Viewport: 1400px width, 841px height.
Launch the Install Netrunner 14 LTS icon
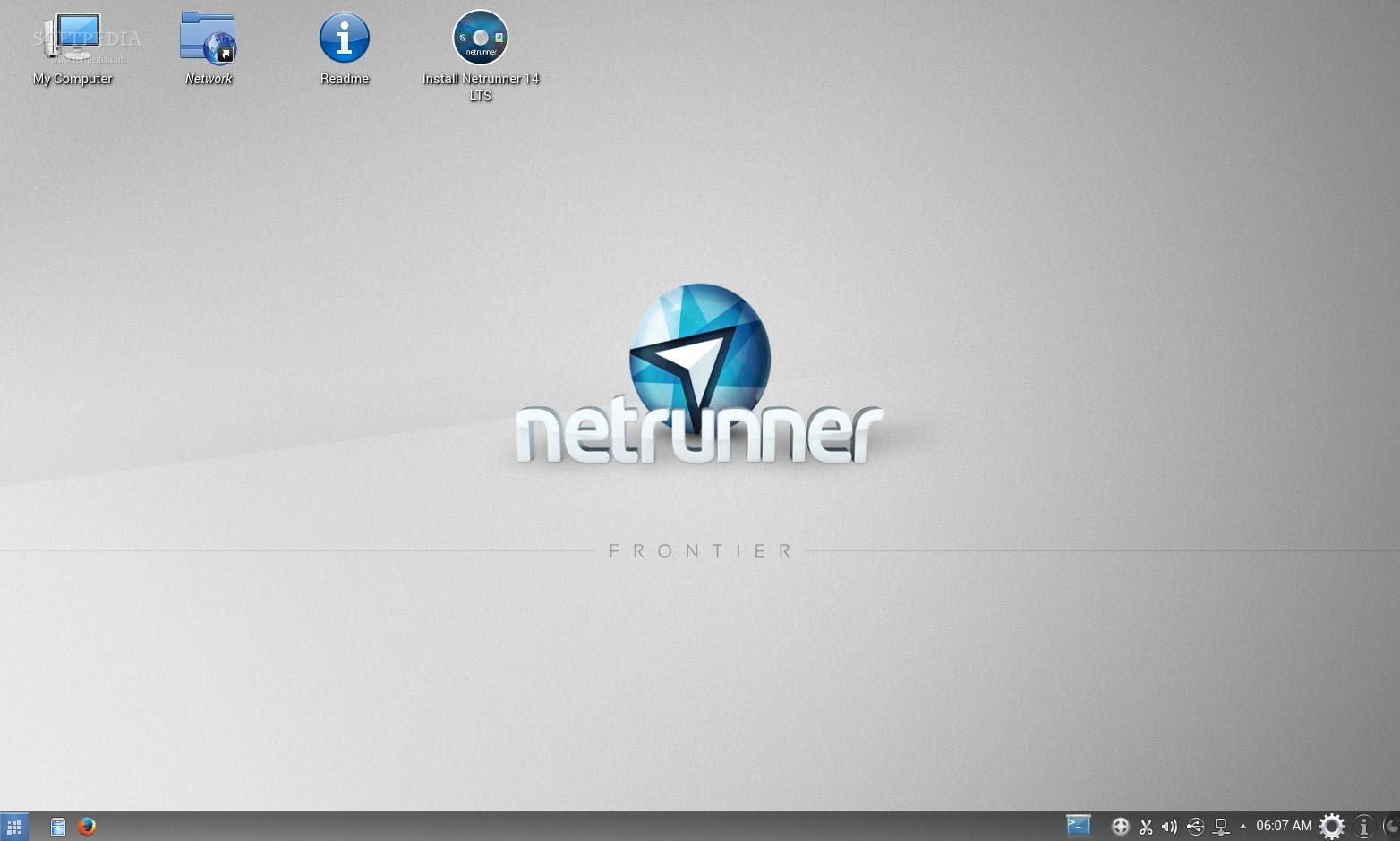click(x=481, y=38)
